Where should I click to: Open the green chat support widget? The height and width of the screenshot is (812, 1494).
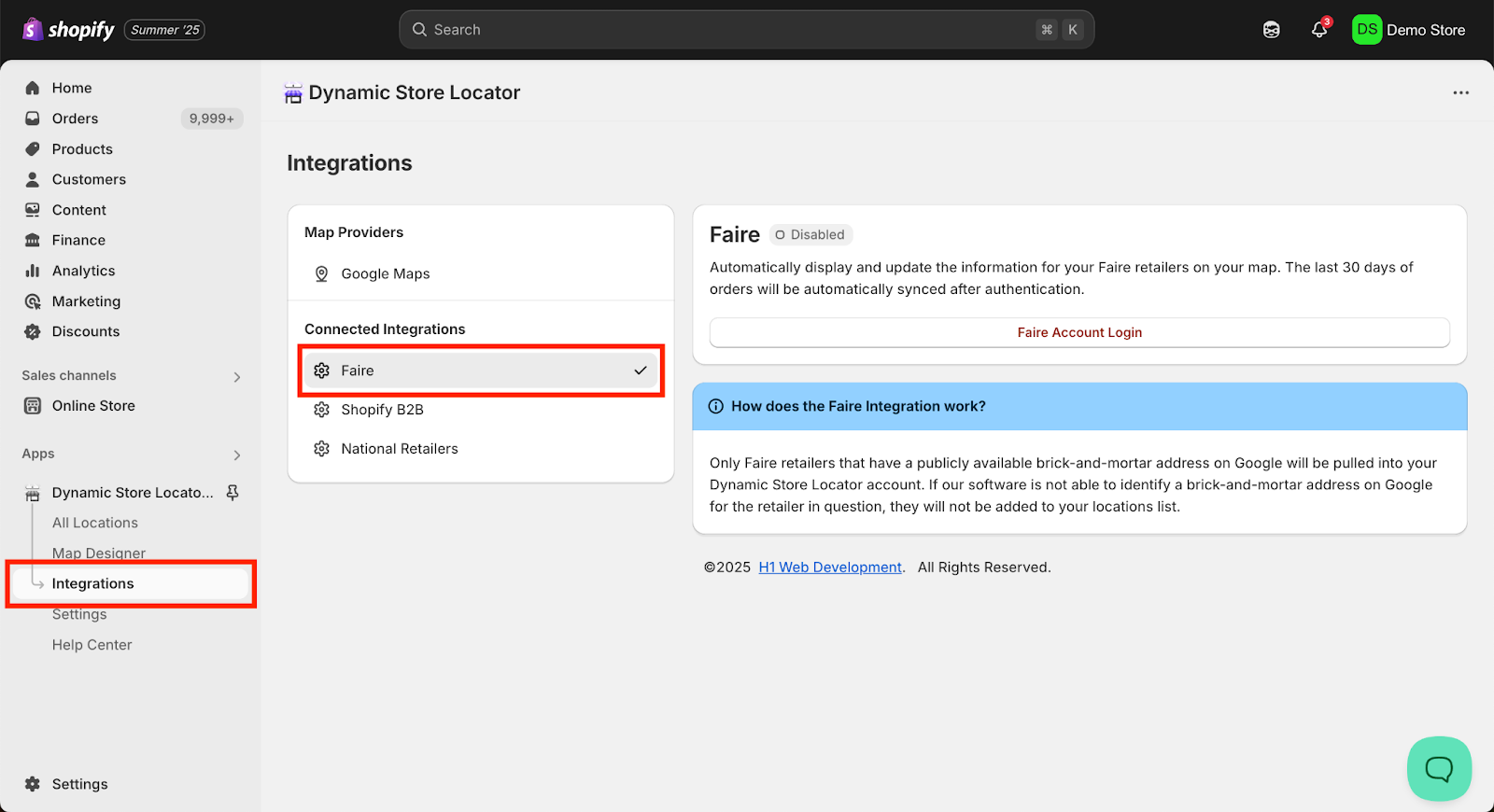click(x=1439, y=769)
